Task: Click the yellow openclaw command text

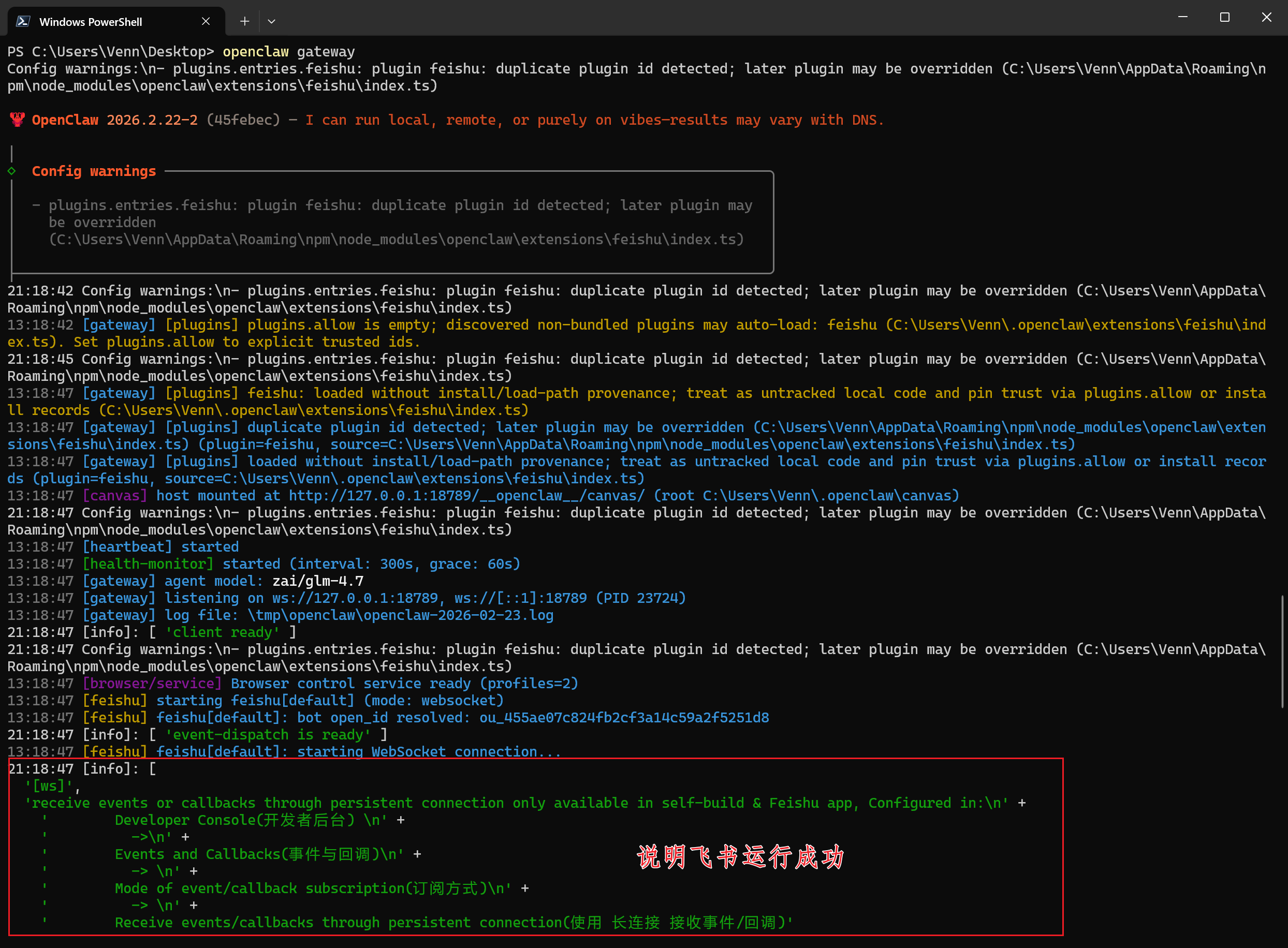Action: tap(255, 52)
